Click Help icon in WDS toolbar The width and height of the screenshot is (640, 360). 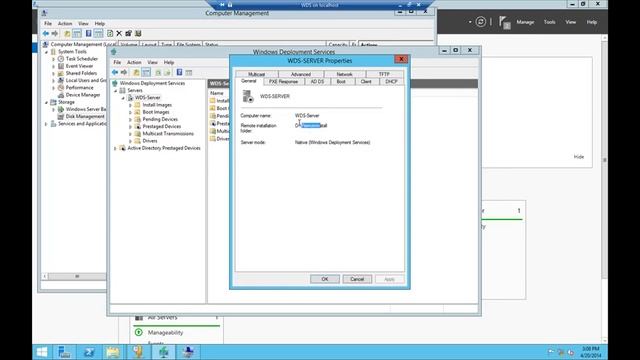click(179, 72)
